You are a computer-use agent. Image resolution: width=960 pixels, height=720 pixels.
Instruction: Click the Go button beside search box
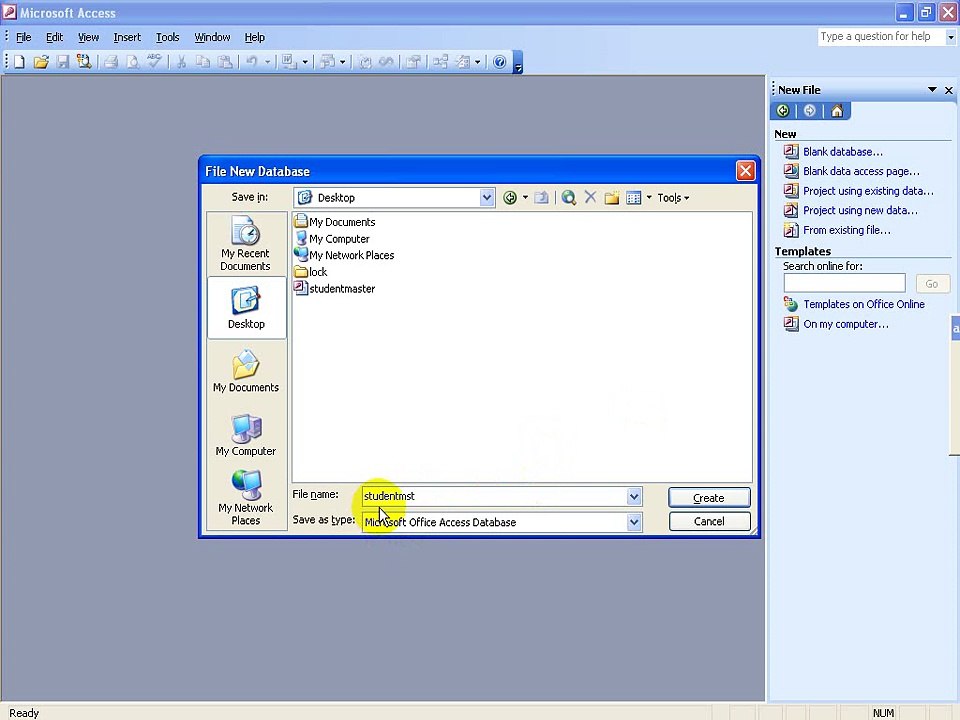pos(932,284)
